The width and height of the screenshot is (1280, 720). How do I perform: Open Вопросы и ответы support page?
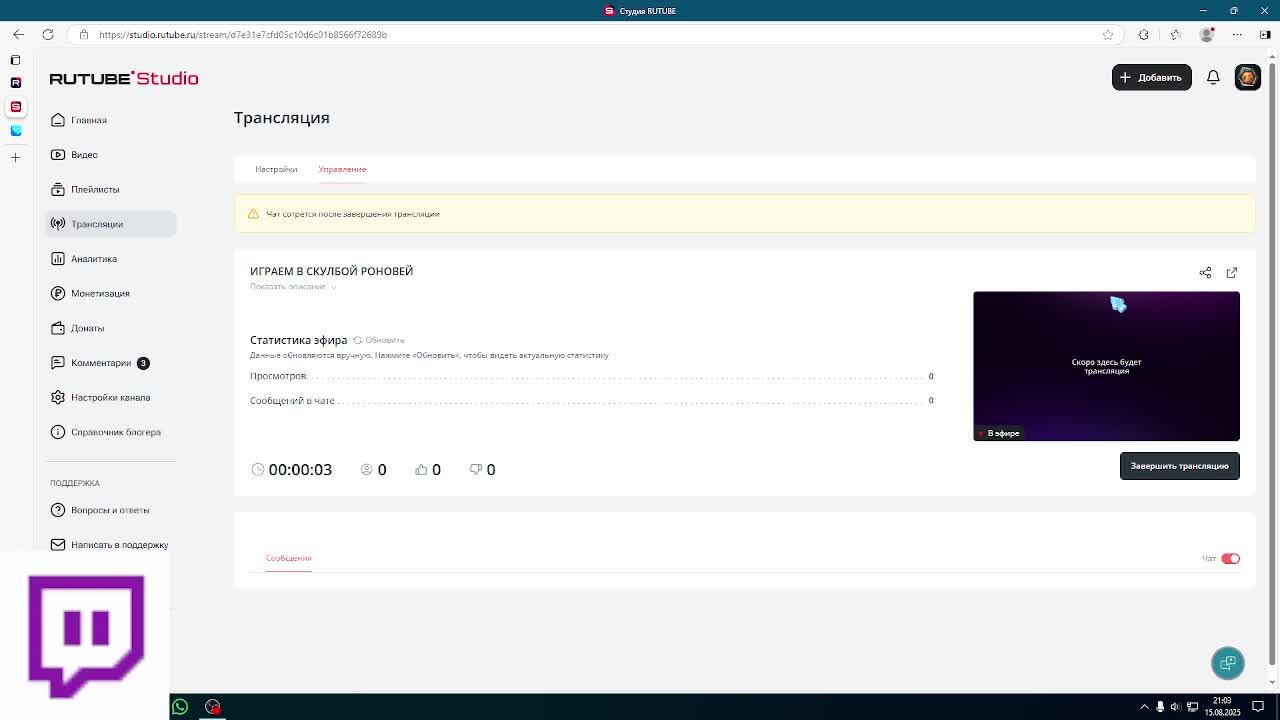pos(110,510)
